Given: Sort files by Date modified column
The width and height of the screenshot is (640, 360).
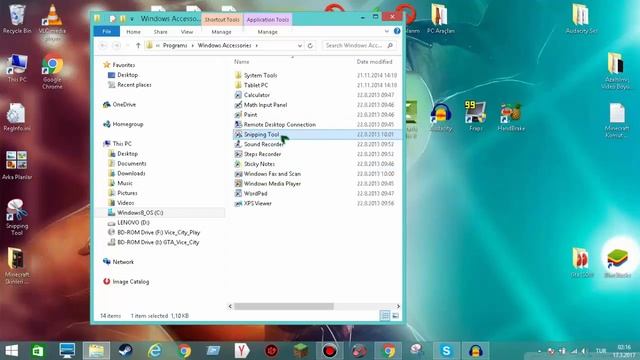Looking at the screenshot, I should click(x=374, y=62).
